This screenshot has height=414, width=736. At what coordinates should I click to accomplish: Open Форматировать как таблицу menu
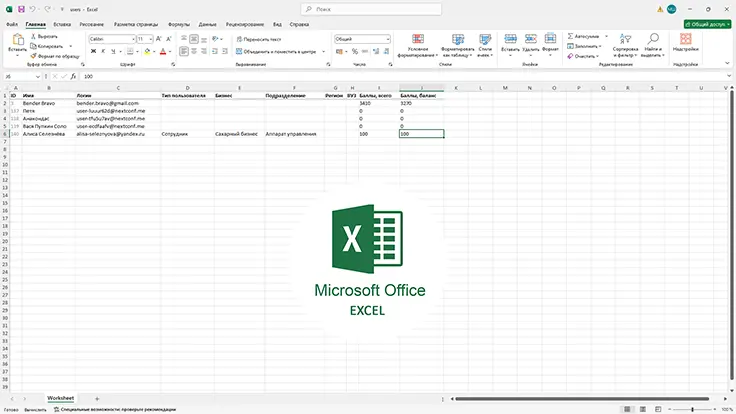pos(458,46)
